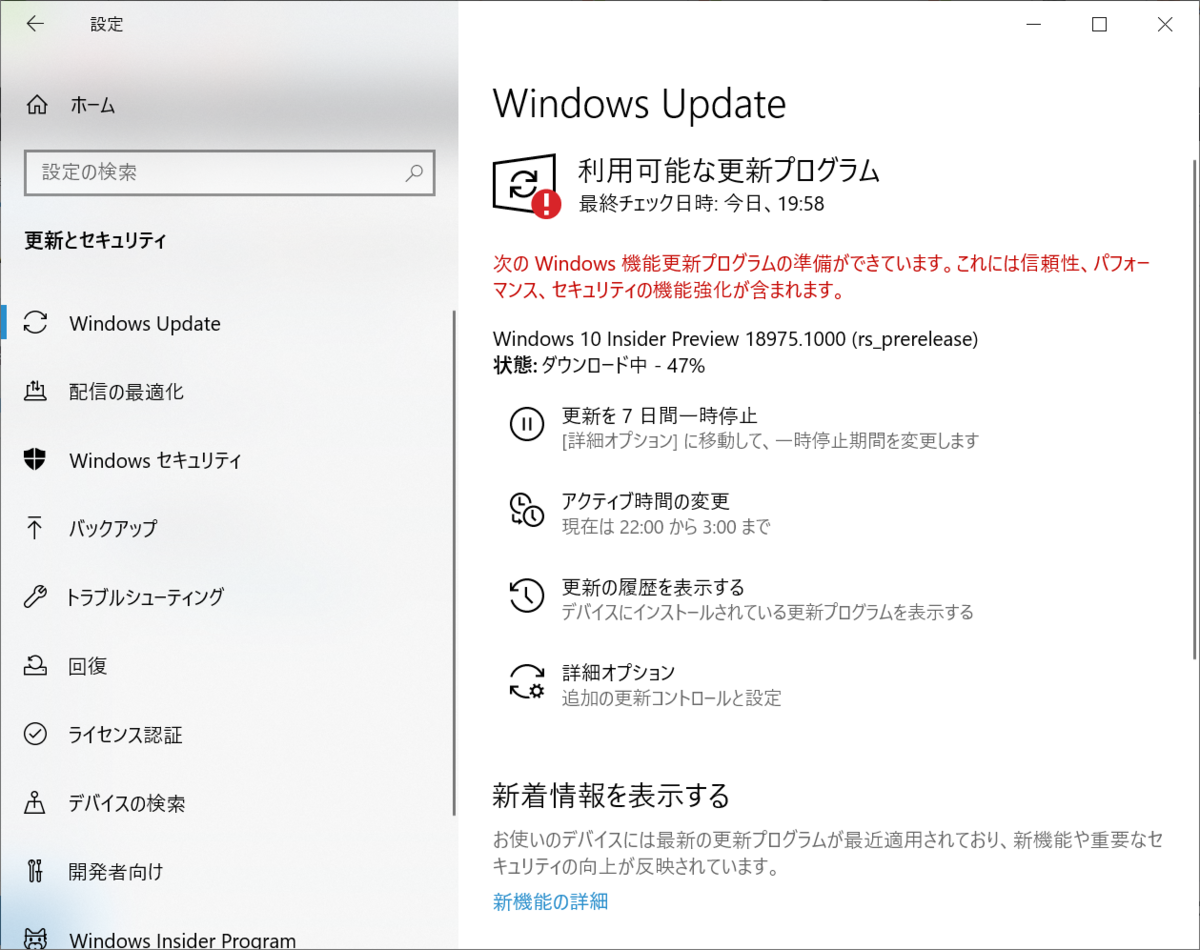Click the 利用可能な更新プログラム heading

(728, 170)
